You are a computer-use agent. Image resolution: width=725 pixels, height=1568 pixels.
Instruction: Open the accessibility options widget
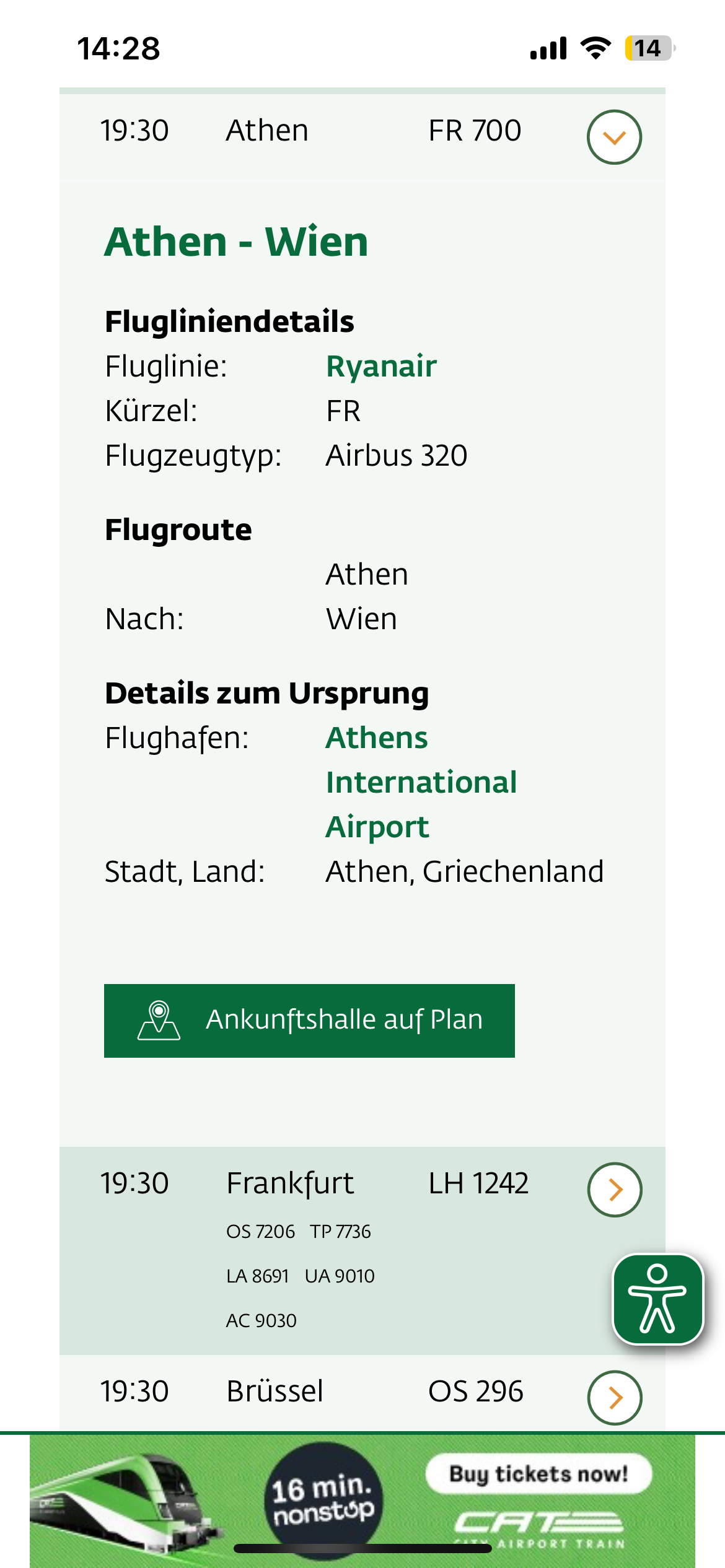[657, 1299]
